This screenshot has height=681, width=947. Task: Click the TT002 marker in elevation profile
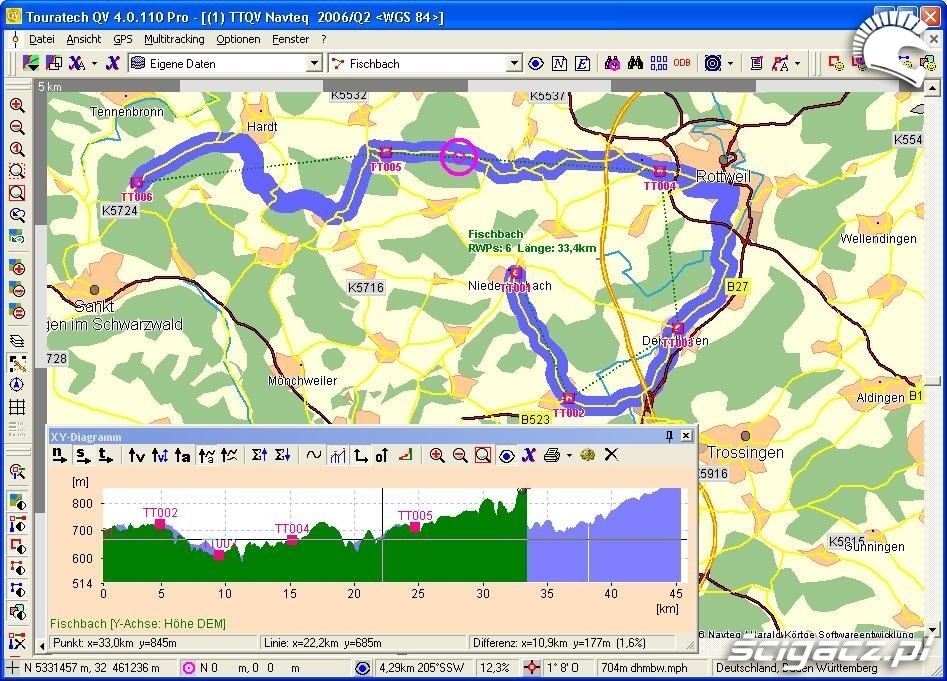tap(160, 524)
